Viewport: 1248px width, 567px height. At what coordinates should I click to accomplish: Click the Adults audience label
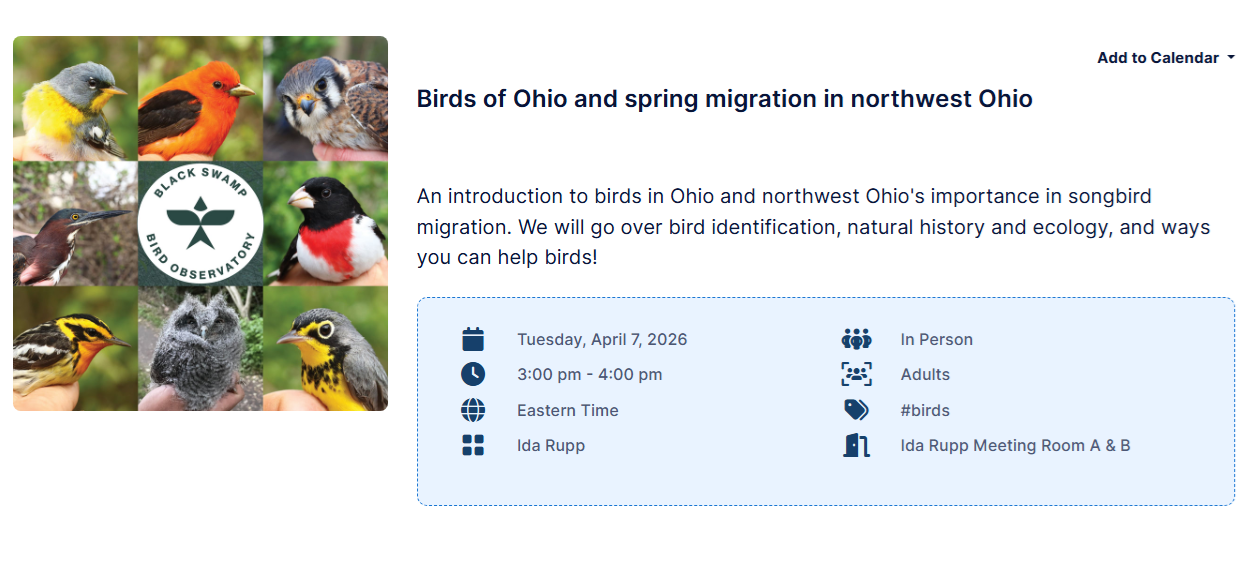(925, 374)
